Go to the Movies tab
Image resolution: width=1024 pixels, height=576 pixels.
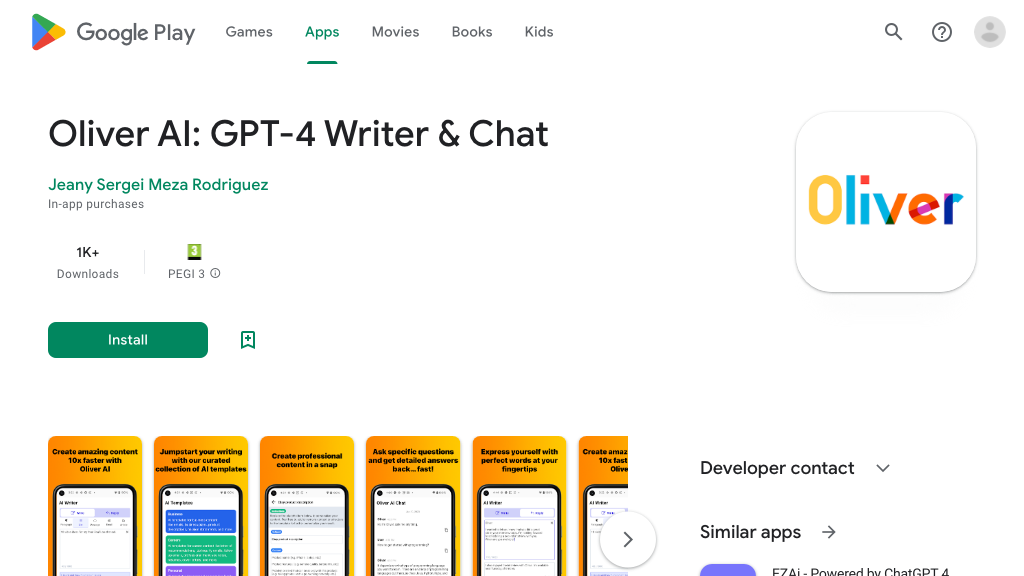click(395, 32)
